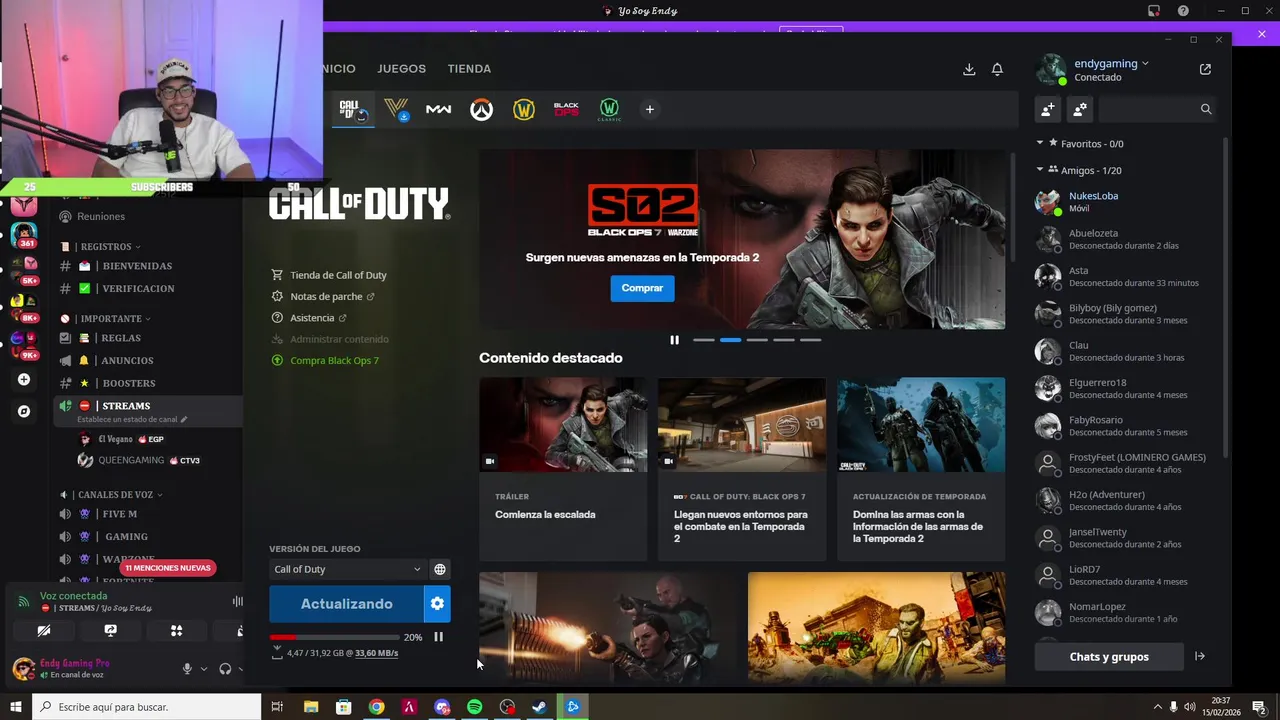Screen dimensions: 1280x720
Task: Click Discord voice noise suppression icon
Action: tap(237, 601)
